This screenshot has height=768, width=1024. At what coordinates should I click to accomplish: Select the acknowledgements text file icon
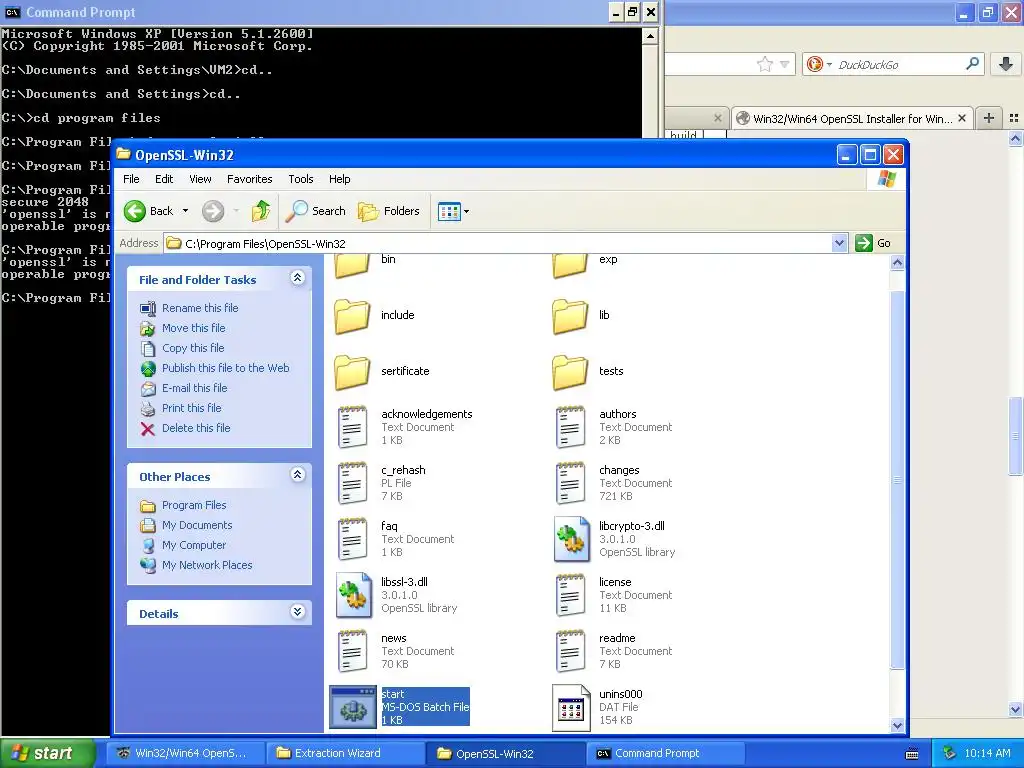click(x=353, y=427)
